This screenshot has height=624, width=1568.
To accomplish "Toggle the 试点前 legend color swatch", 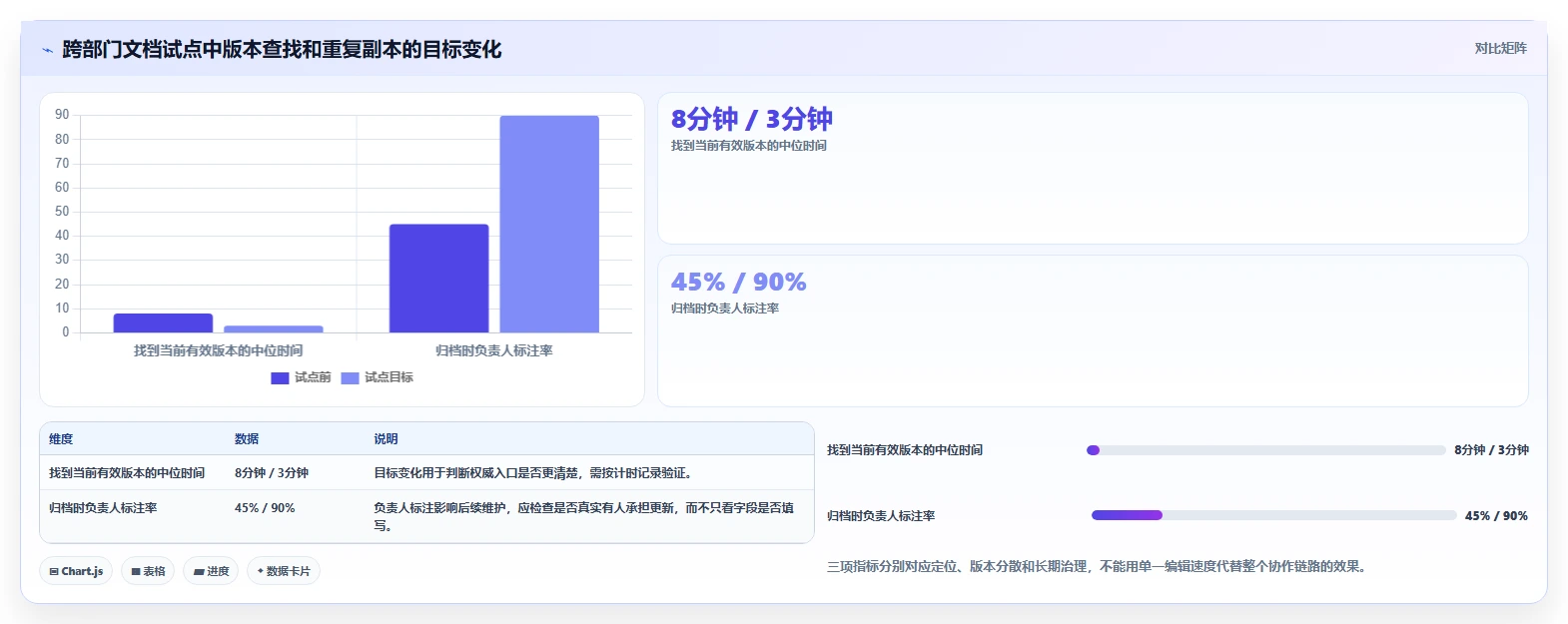I will tap(280, 377).
